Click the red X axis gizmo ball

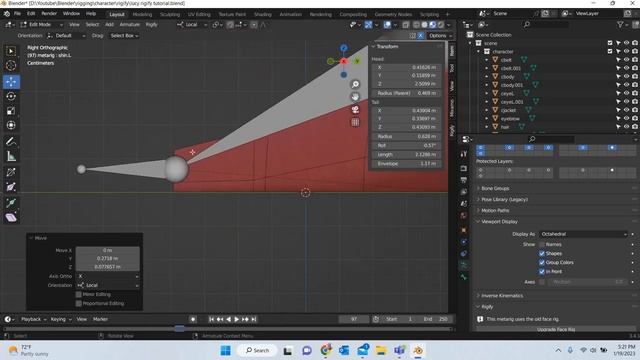344,61
